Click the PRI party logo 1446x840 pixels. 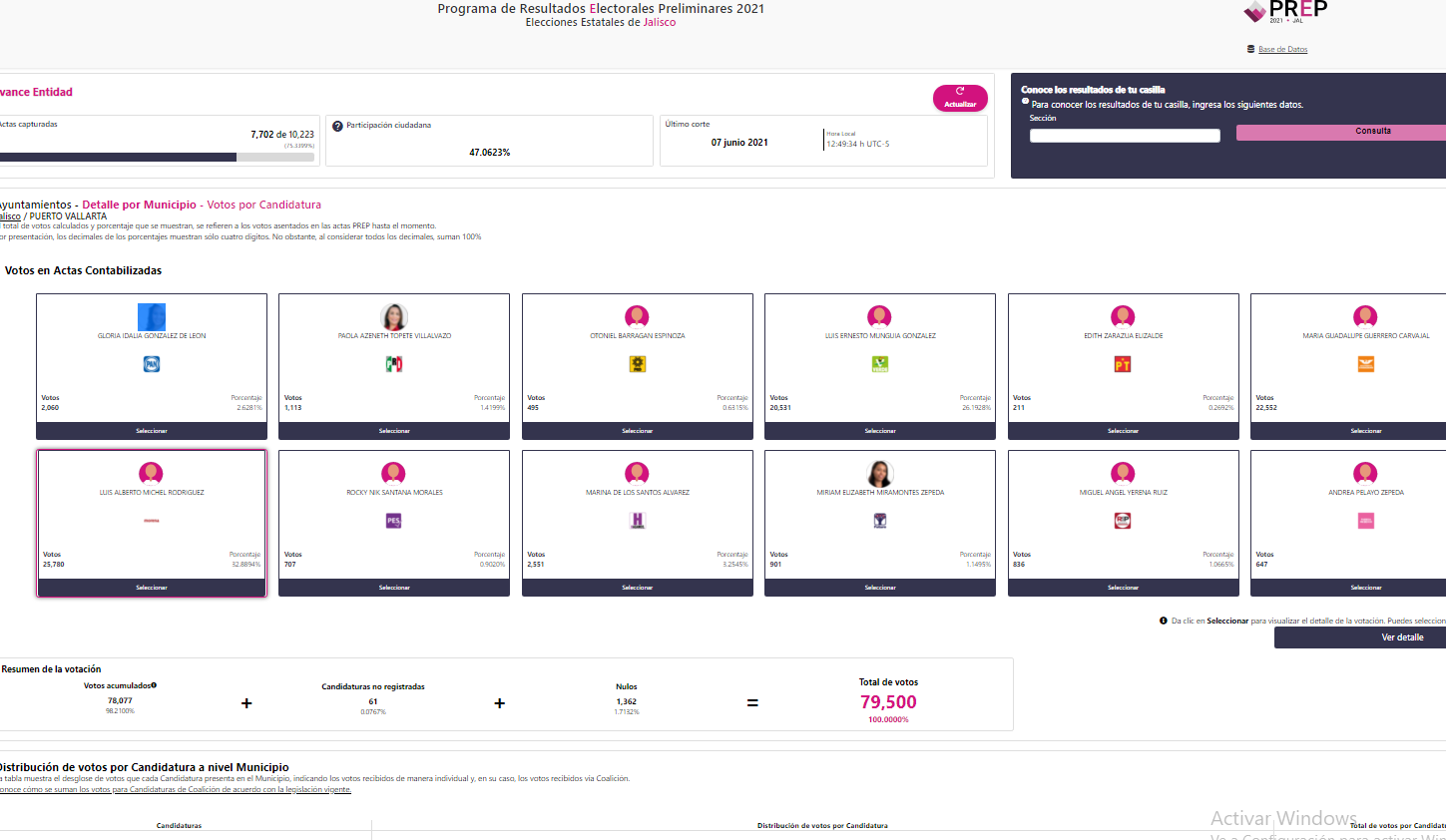pyautogui.click(x=394, y=364)
